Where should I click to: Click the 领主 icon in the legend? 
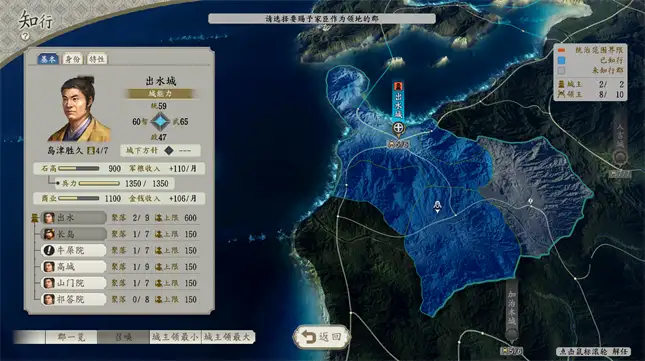[561, 95]
